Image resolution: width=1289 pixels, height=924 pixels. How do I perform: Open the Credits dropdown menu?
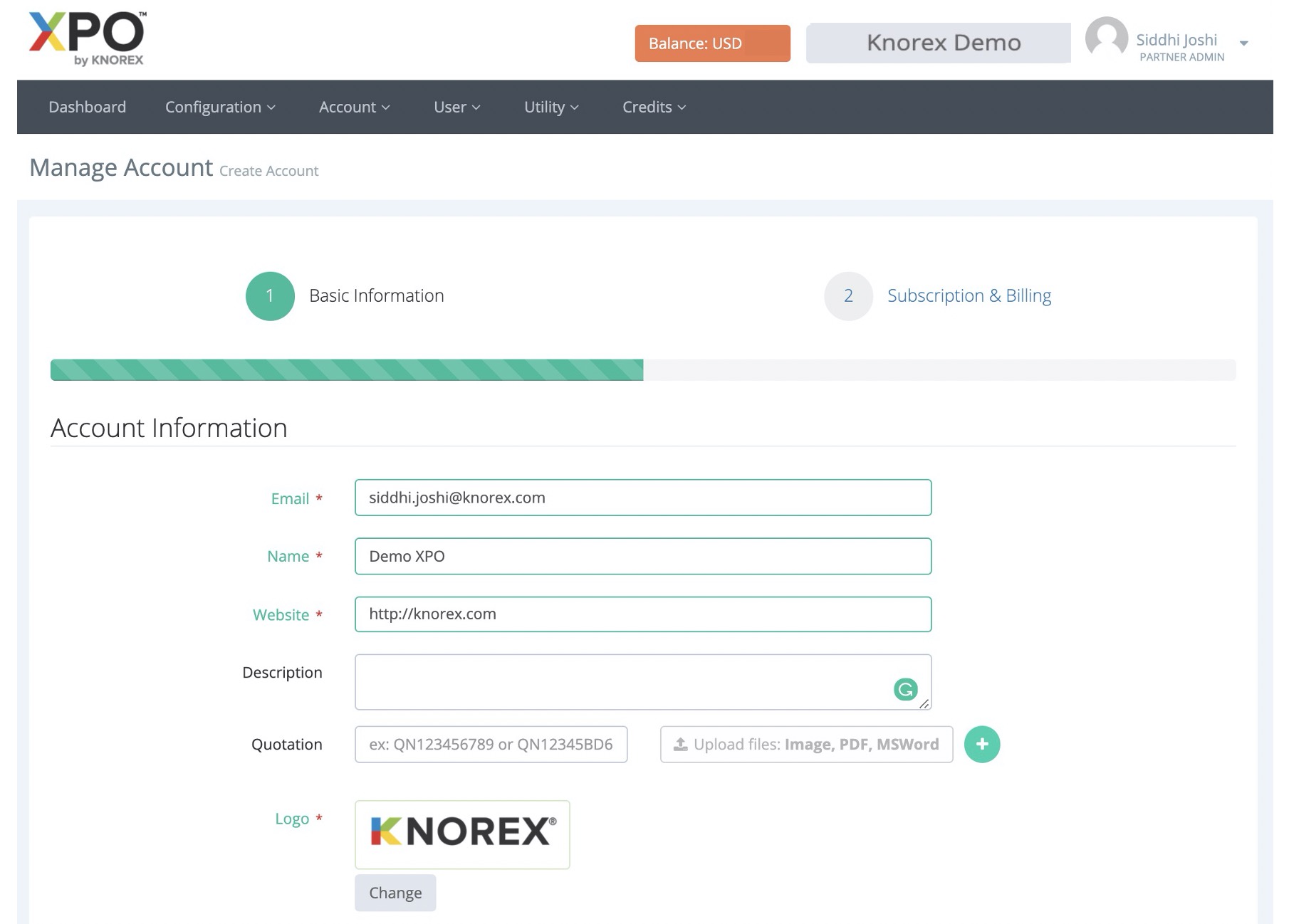pos(654,107)
